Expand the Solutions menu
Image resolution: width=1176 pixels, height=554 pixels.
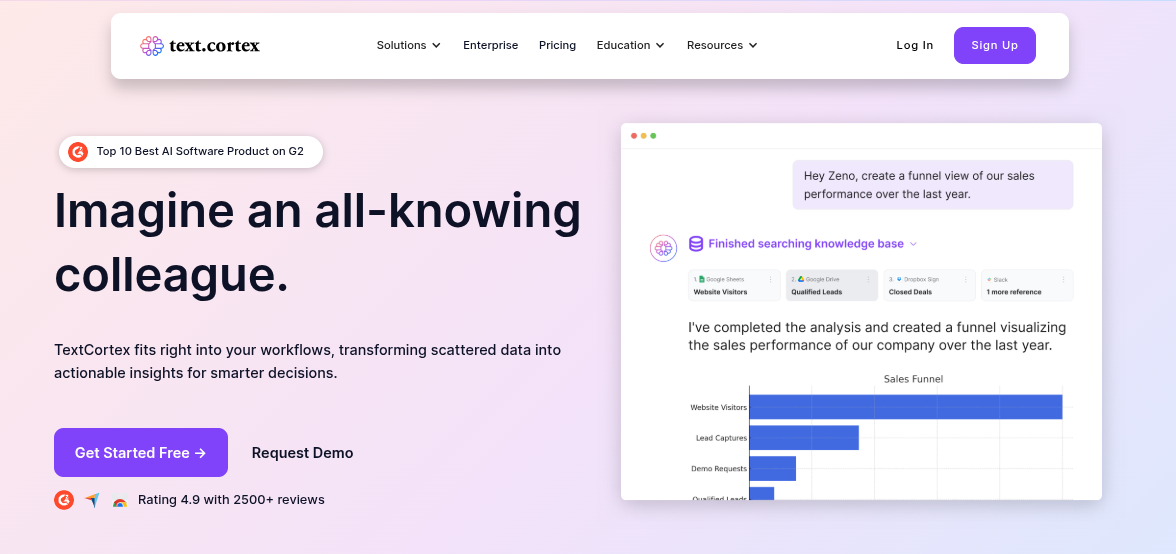409,46
